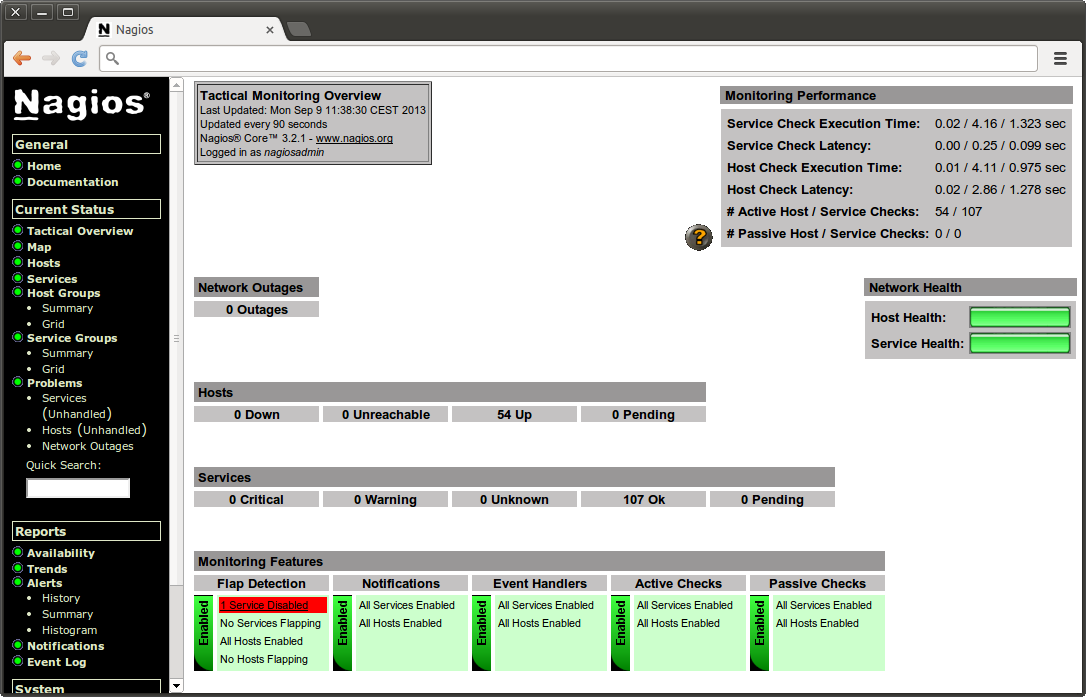Click the Host Health bar
The image size is (1086, 697).
coord(1020,318)
